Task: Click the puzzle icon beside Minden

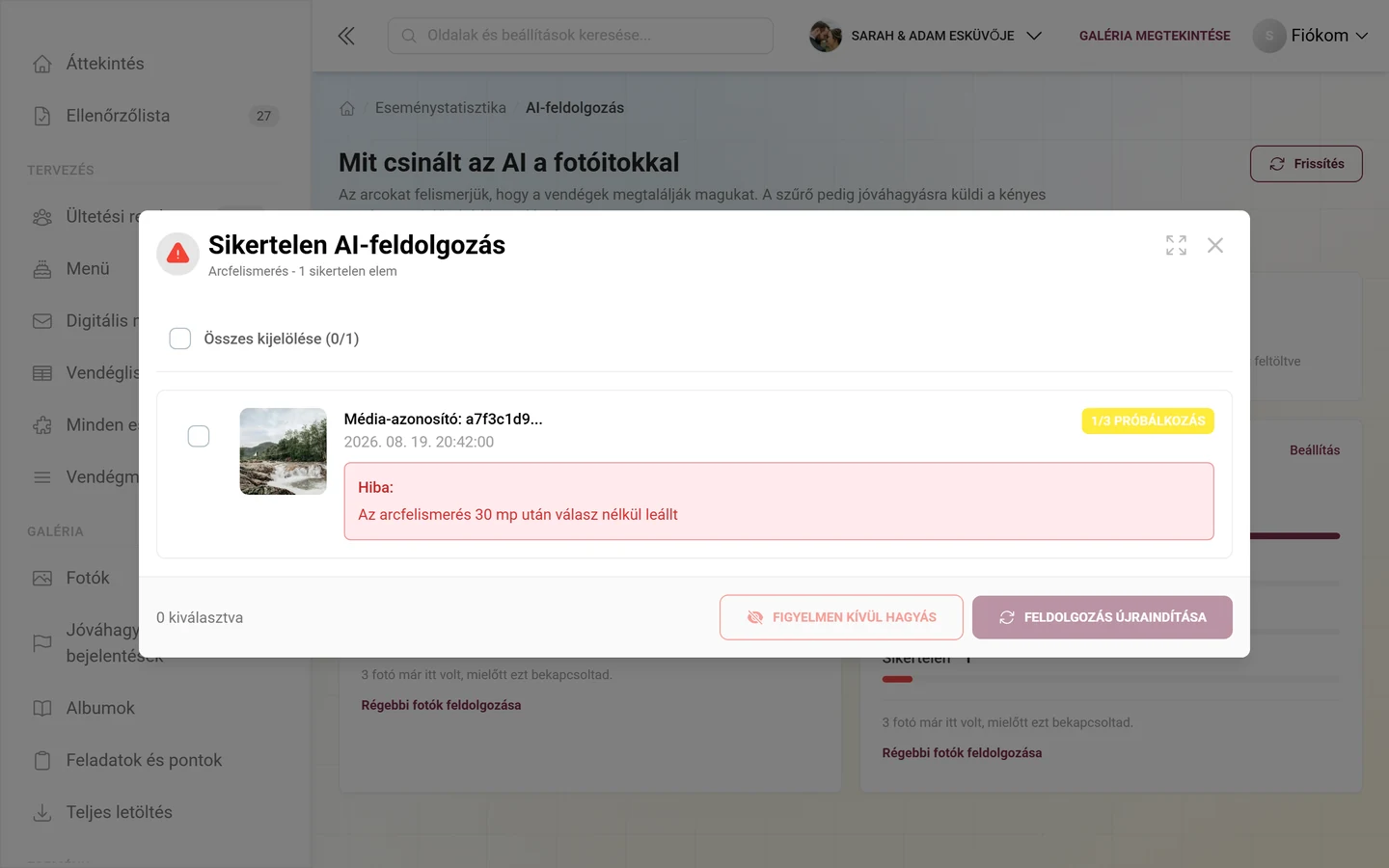Action: coord(42,425)
